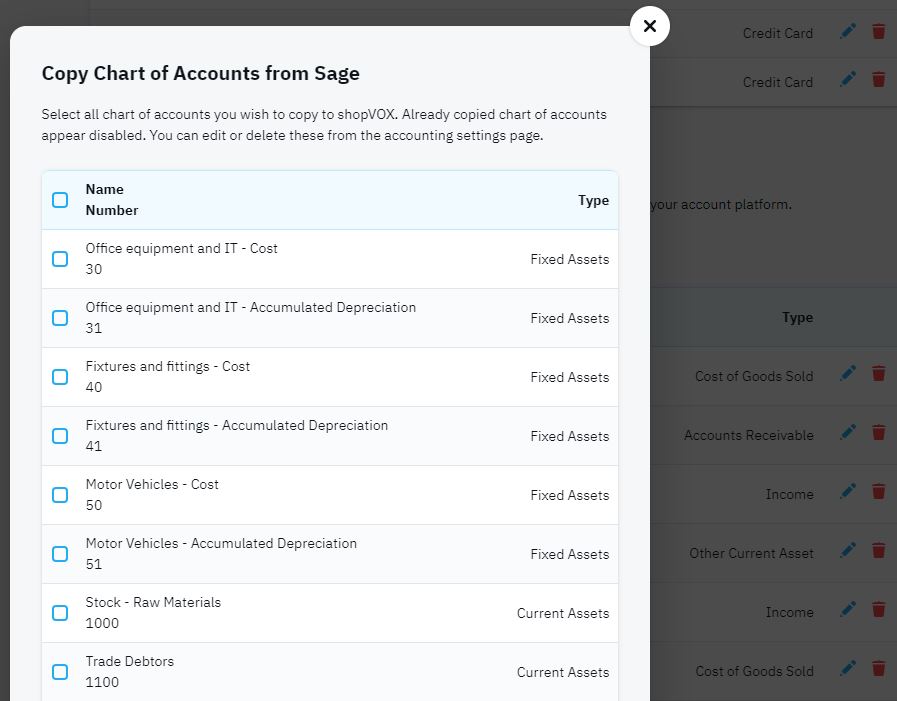The width and height of the screenshot is (897, 701).
Task: Click the Stock - Raw Materials name
Action: tap(153, 603)
